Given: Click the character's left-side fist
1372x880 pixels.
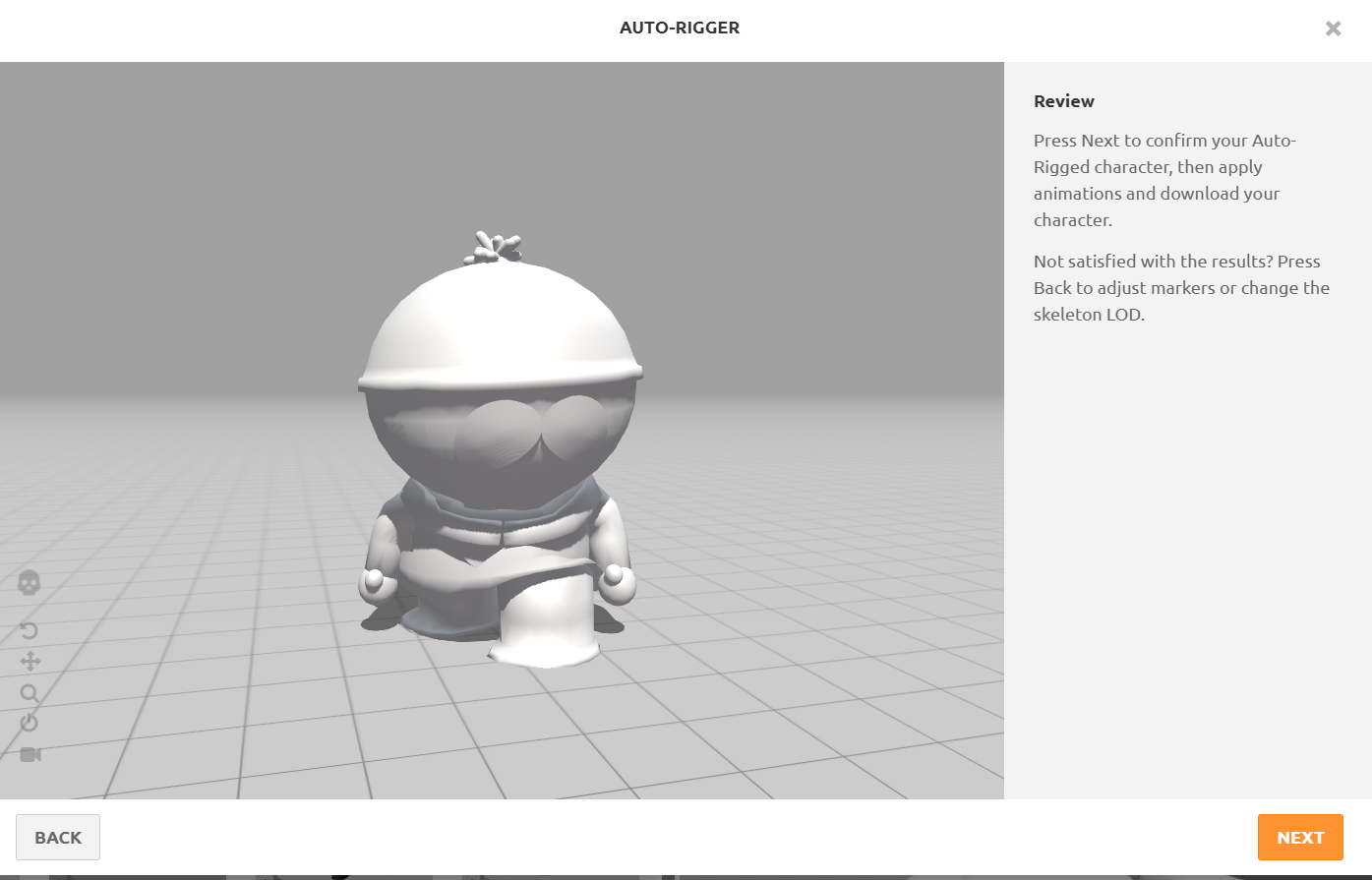Looking at the screenshot, I should (376, 583).
